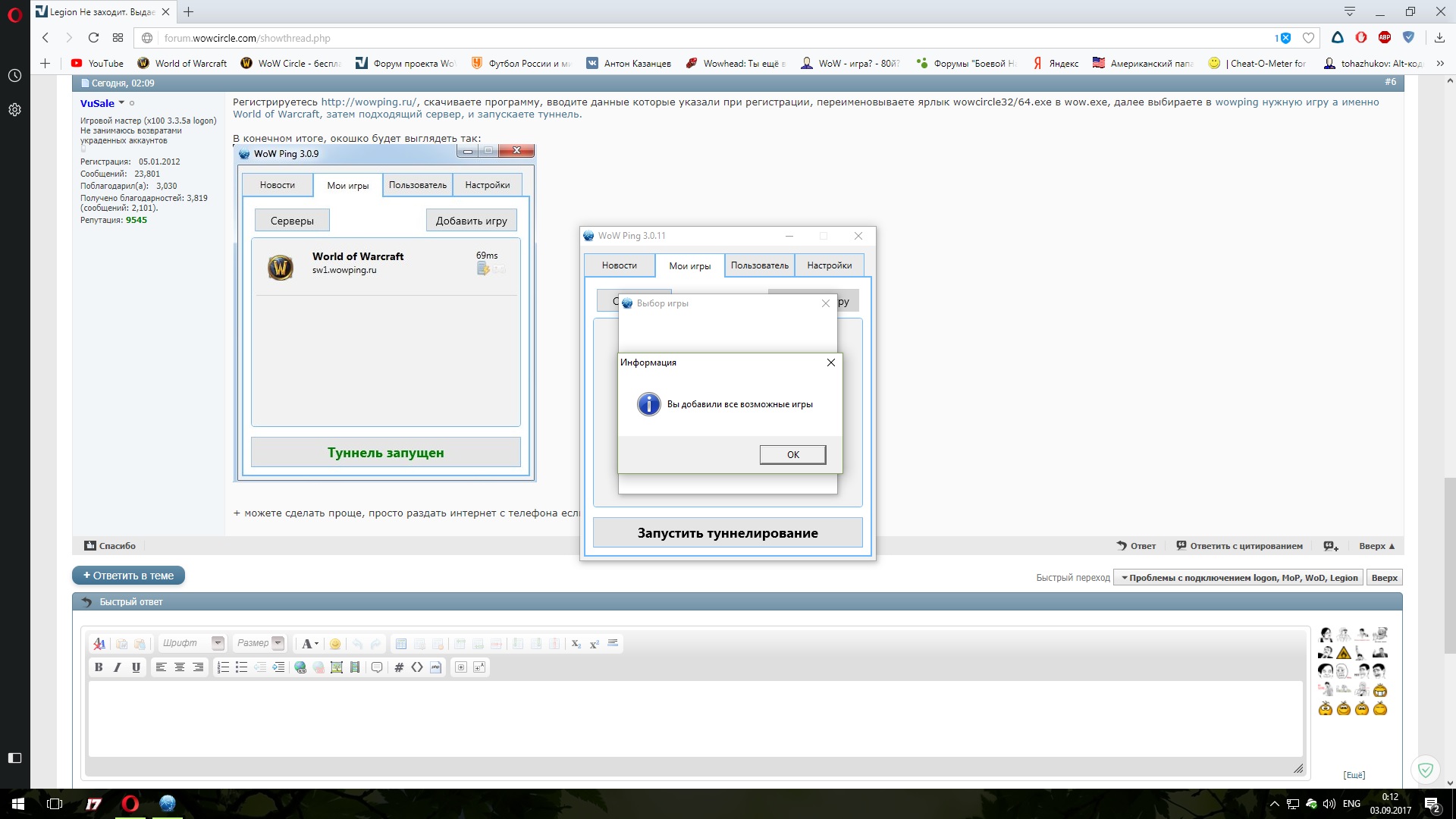The image size is (1456, 819).
Task: Click the ordered list icon
Action: coord(223,667)
